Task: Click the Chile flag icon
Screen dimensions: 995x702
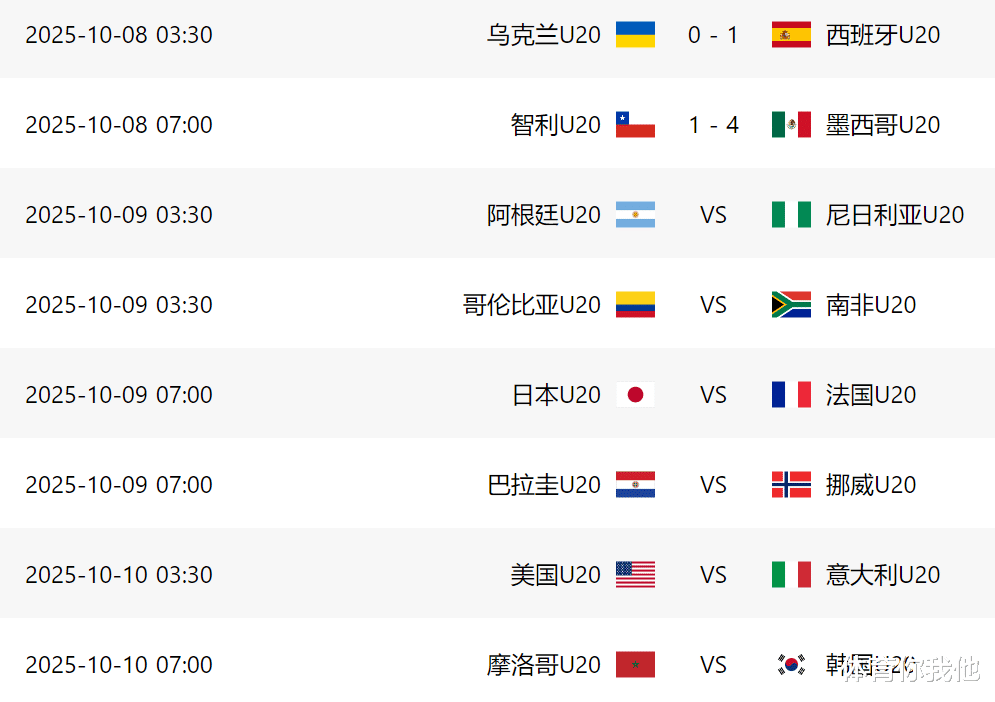Action: click(635, 125)
